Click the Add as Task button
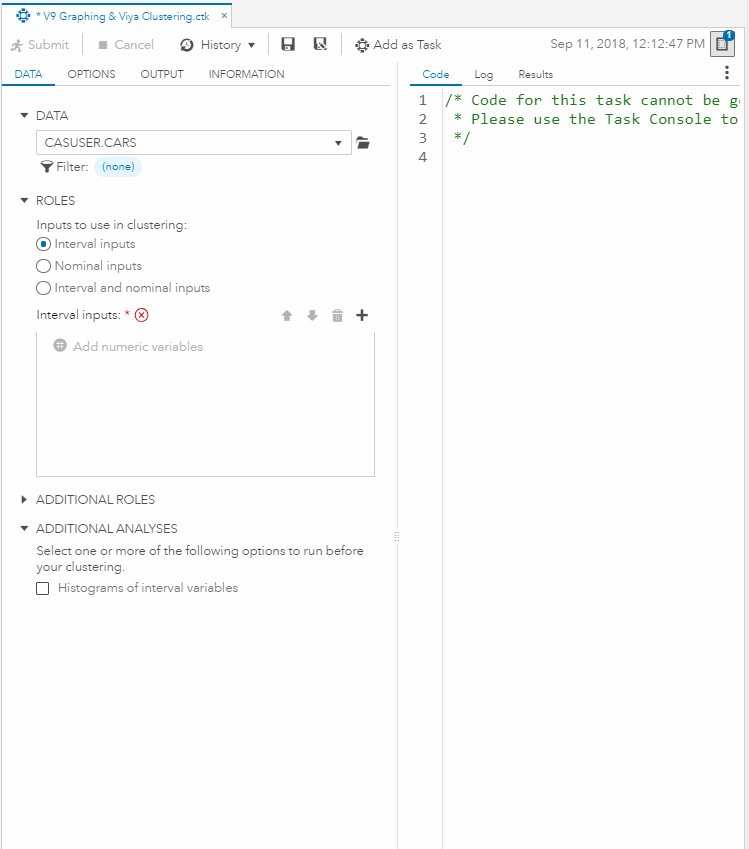This screenshot has height=849, width=749. tap(398, 45)
